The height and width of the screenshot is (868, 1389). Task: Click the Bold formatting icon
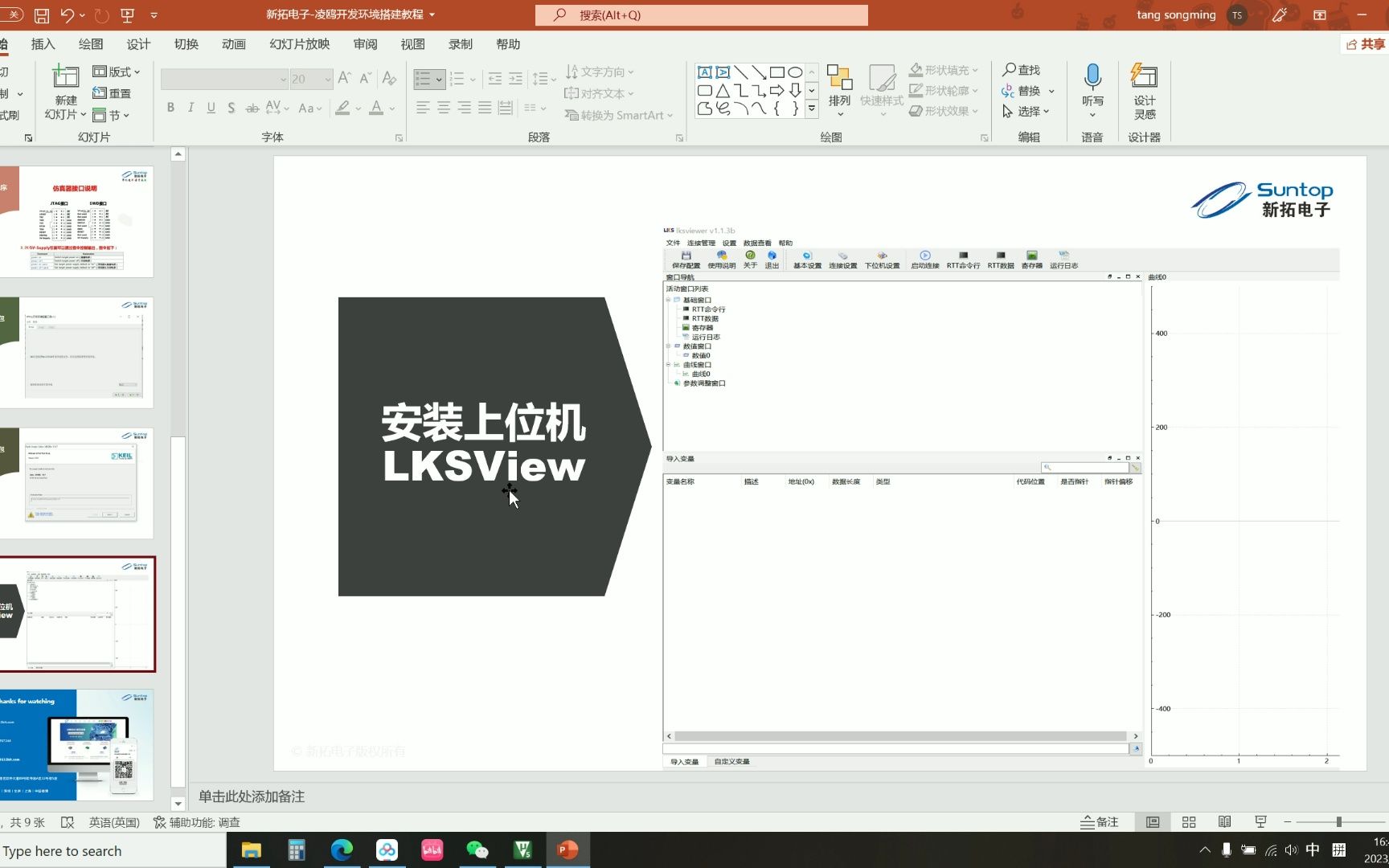click(170, 108)
